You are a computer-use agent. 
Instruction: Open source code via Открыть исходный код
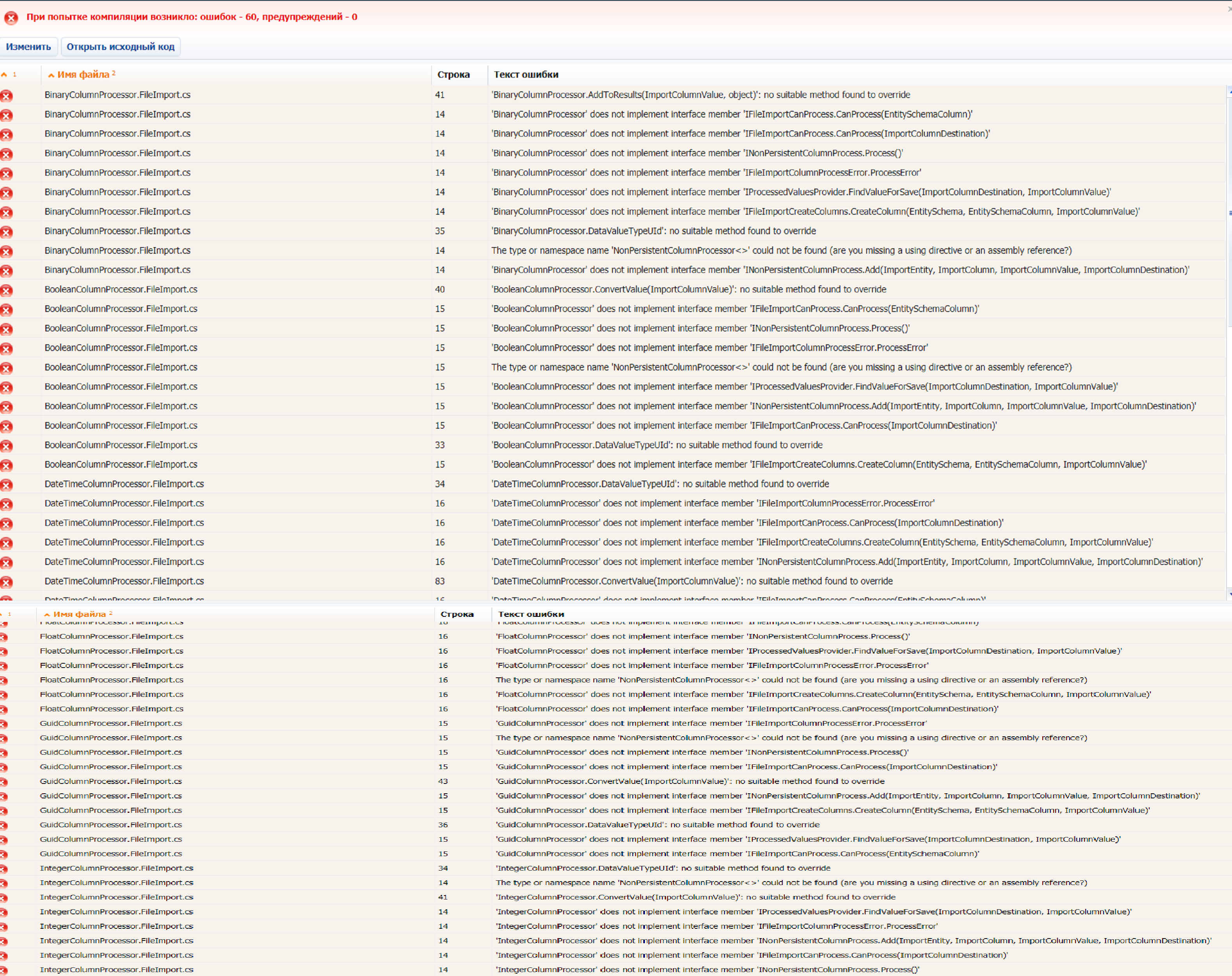[121, 47]
